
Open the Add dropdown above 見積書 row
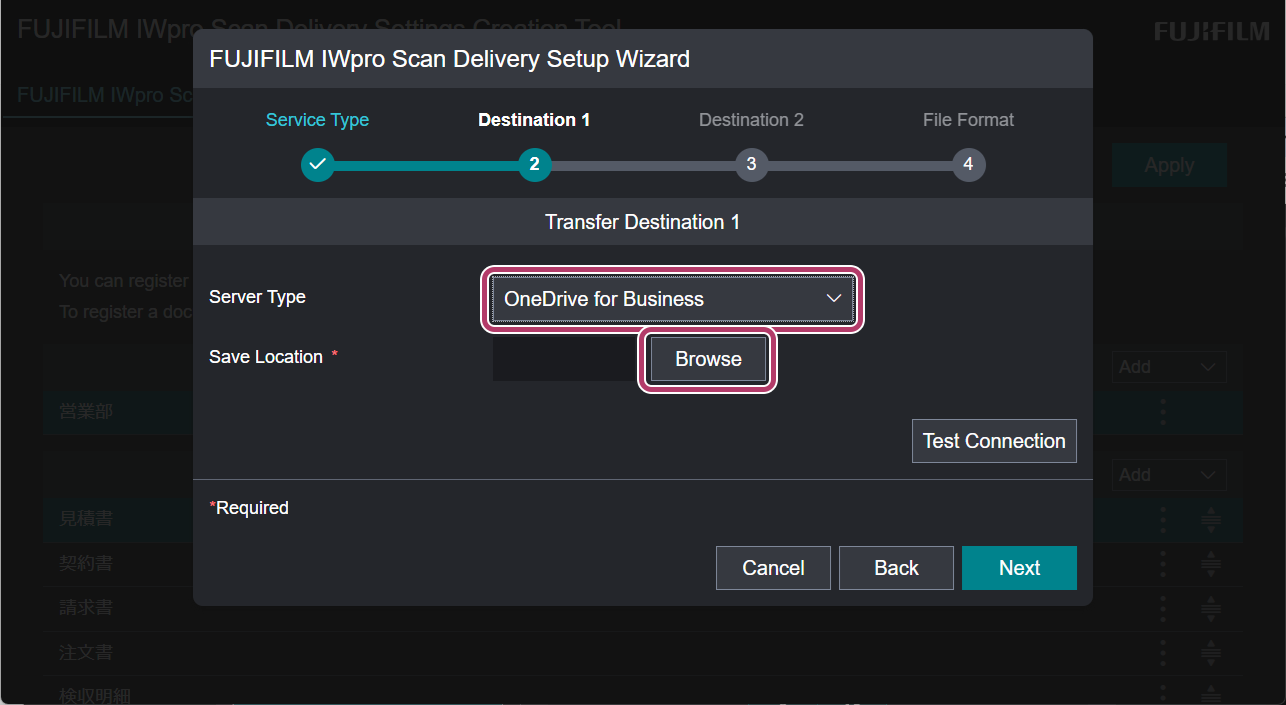coord(1169,475)
